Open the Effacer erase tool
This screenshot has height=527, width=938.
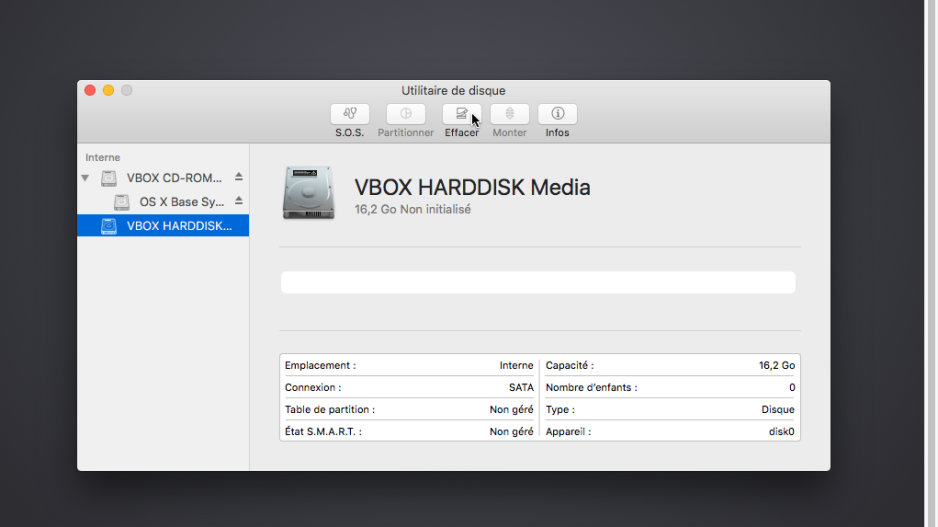point(461,114)
